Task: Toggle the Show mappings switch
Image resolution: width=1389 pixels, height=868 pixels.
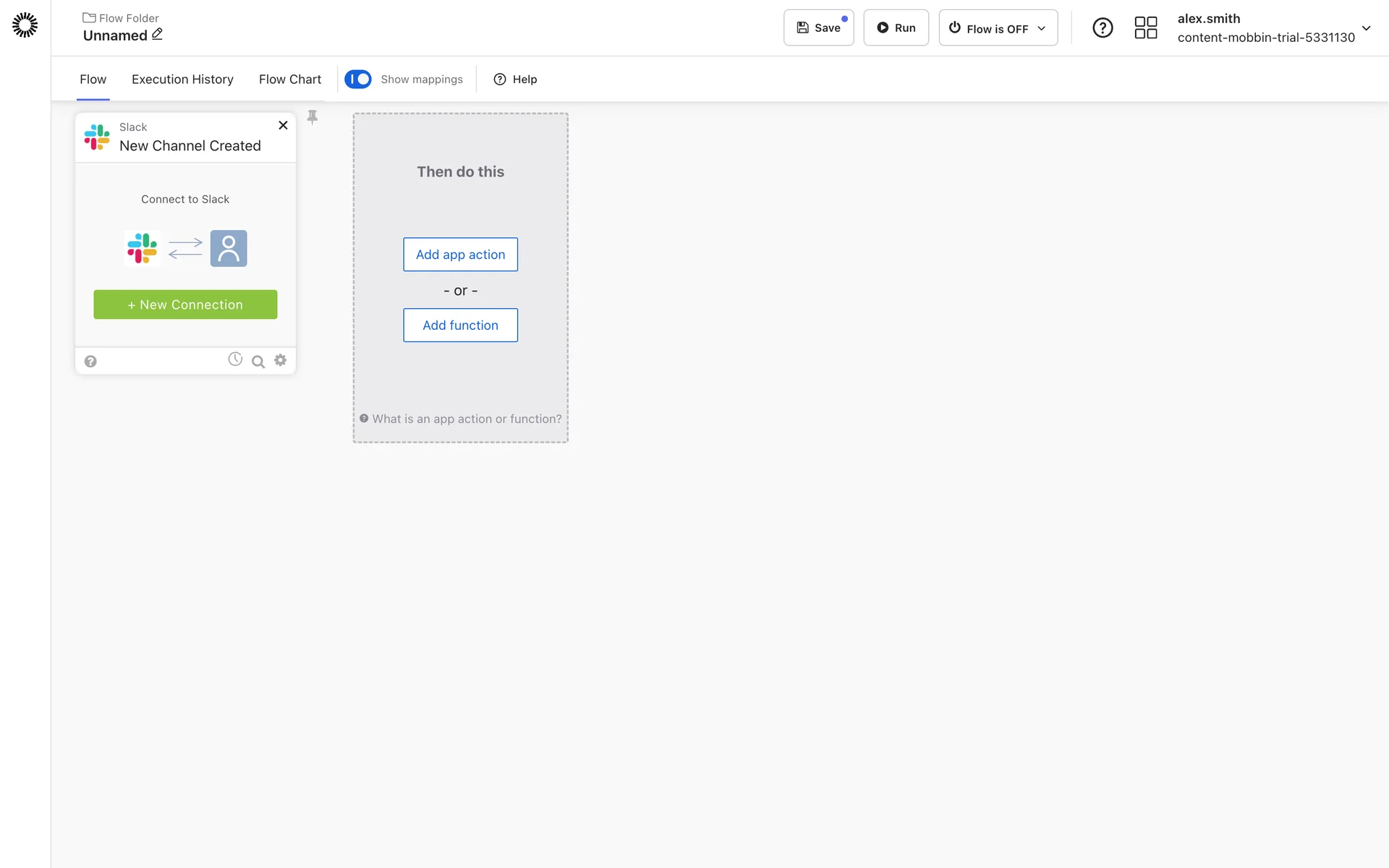Action: point(358,79)
